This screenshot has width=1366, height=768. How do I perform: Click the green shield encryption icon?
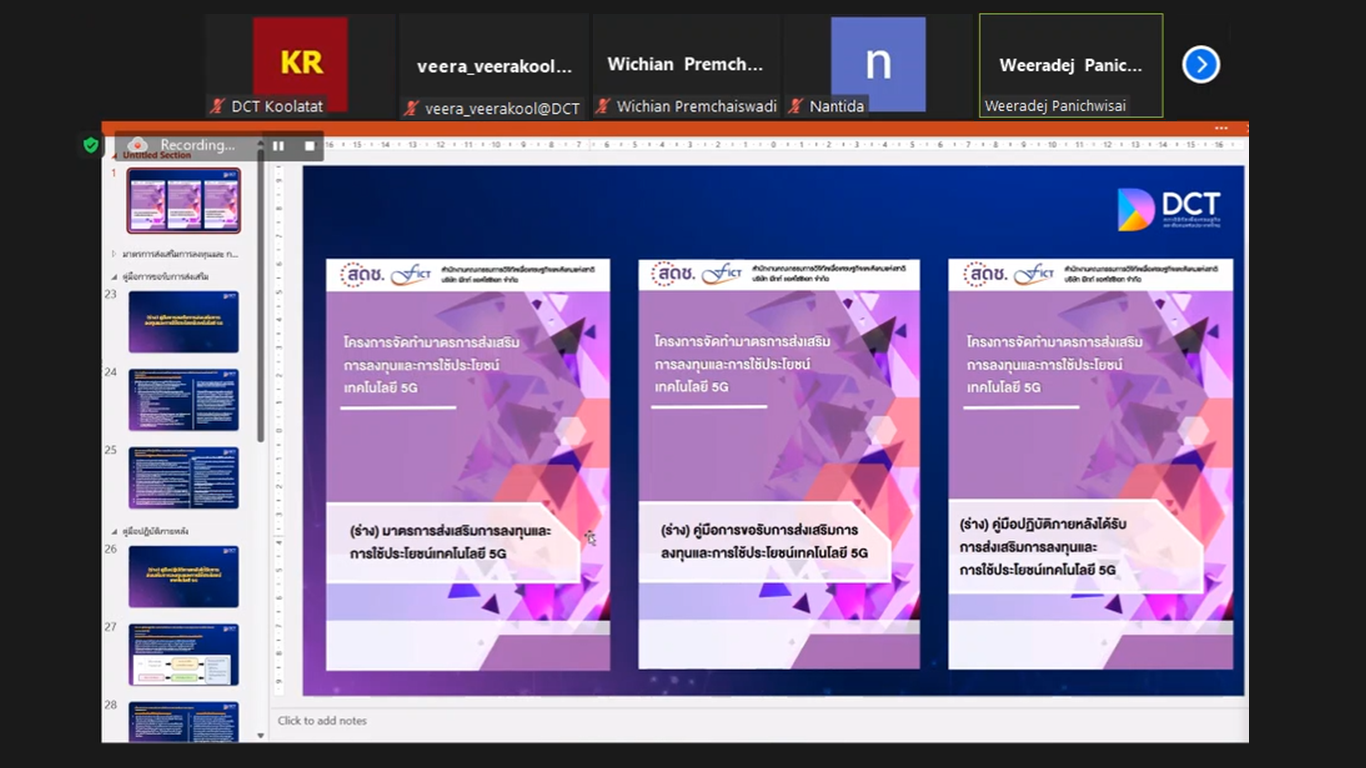point(91,146)
